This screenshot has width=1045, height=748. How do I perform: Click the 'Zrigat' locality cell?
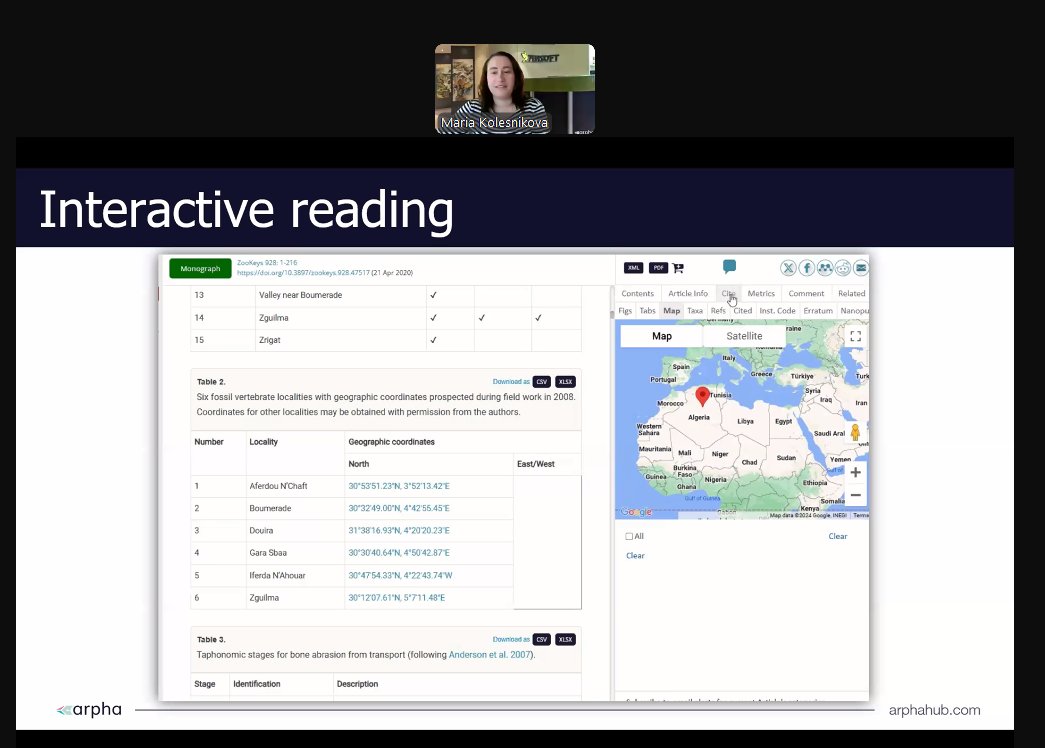click(340, 340)
